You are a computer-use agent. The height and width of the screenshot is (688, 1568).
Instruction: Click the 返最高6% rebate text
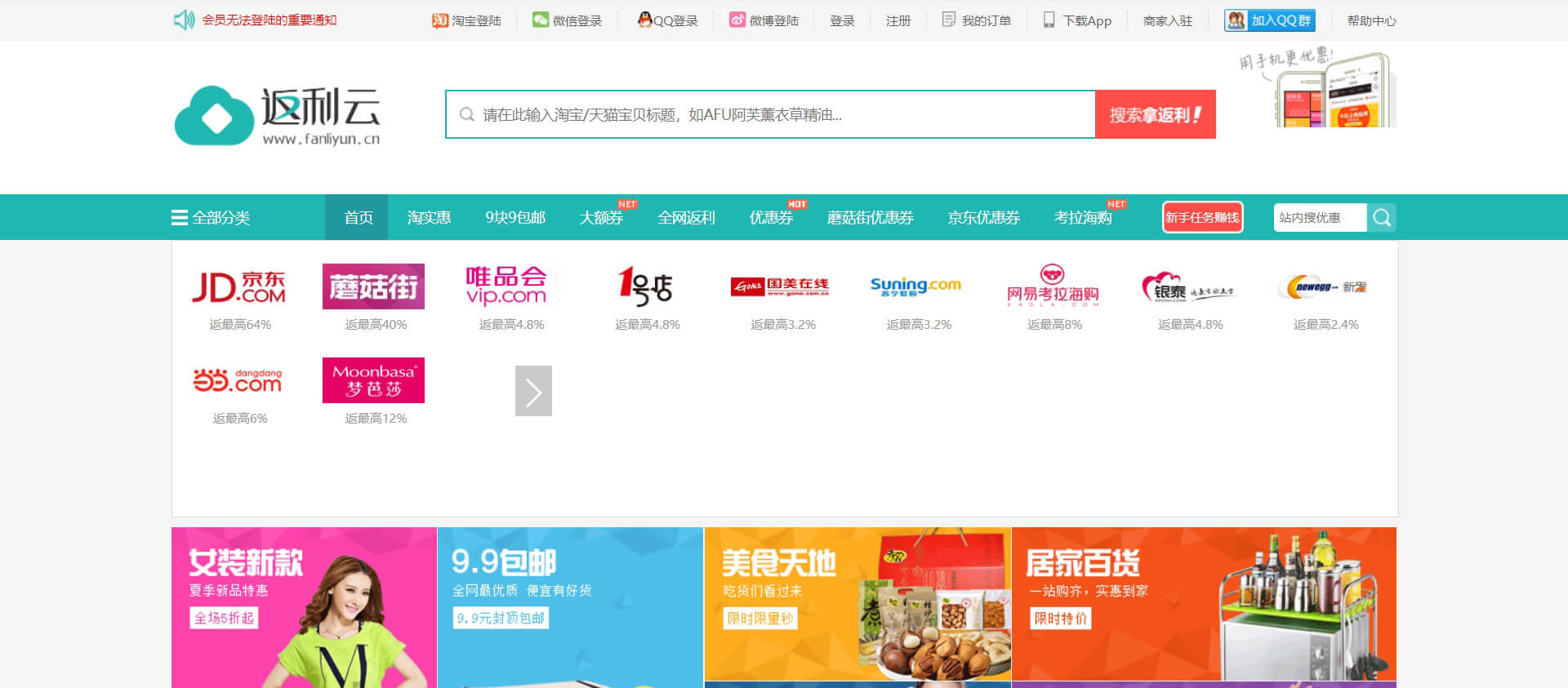pyautogui.click(x=240, y=419)
